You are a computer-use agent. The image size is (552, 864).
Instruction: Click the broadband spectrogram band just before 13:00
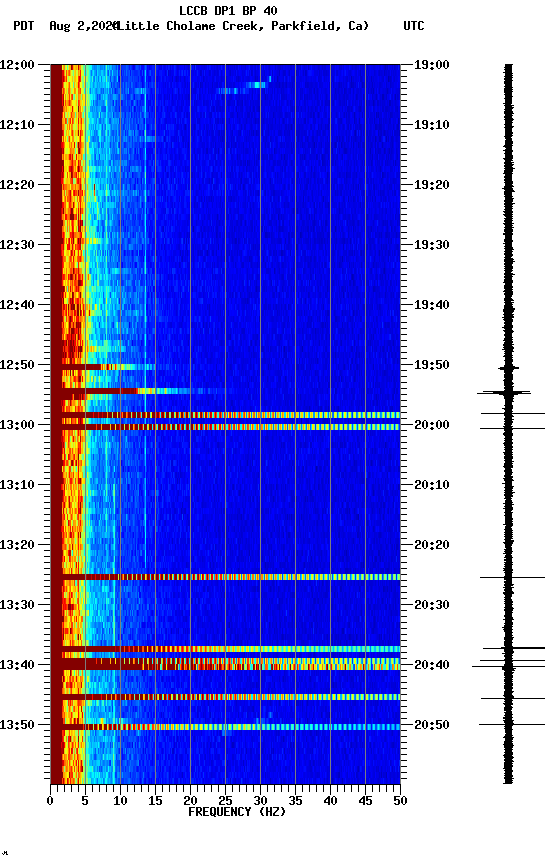click(x=225, y=415)
